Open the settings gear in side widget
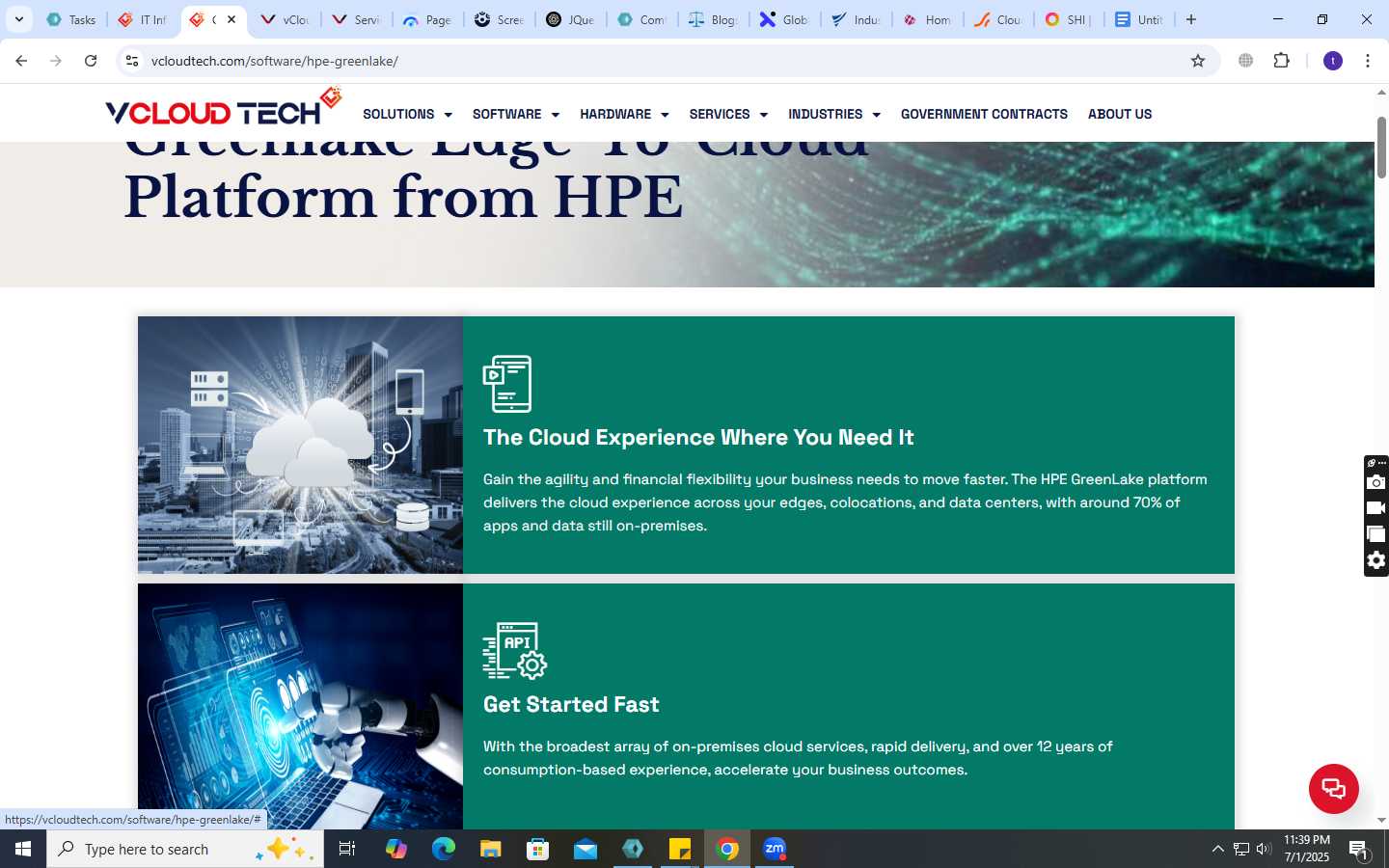The image size is (1389, 868). [1376, 560]
